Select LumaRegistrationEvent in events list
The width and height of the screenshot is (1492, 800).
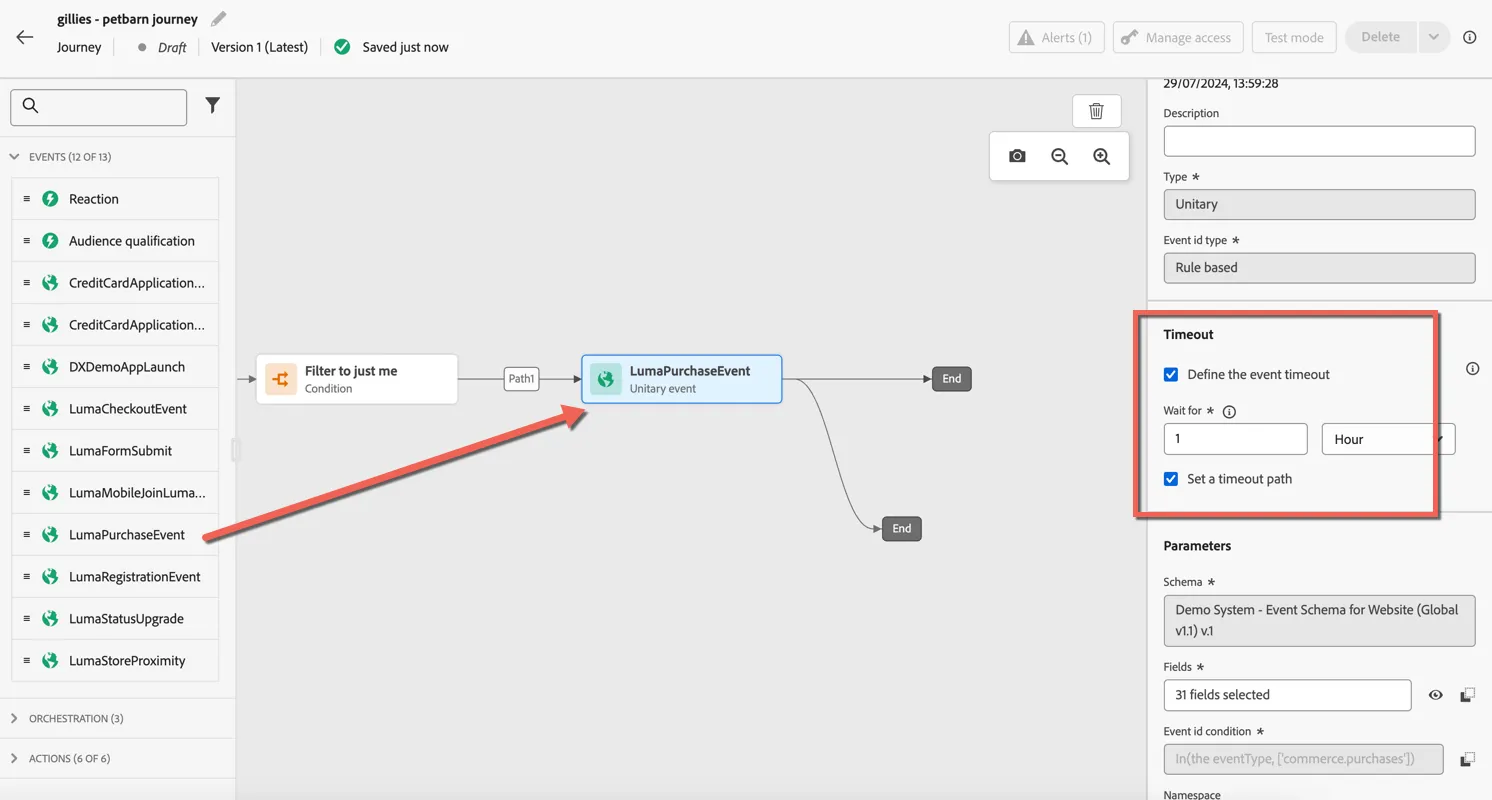tap(115, 577)
